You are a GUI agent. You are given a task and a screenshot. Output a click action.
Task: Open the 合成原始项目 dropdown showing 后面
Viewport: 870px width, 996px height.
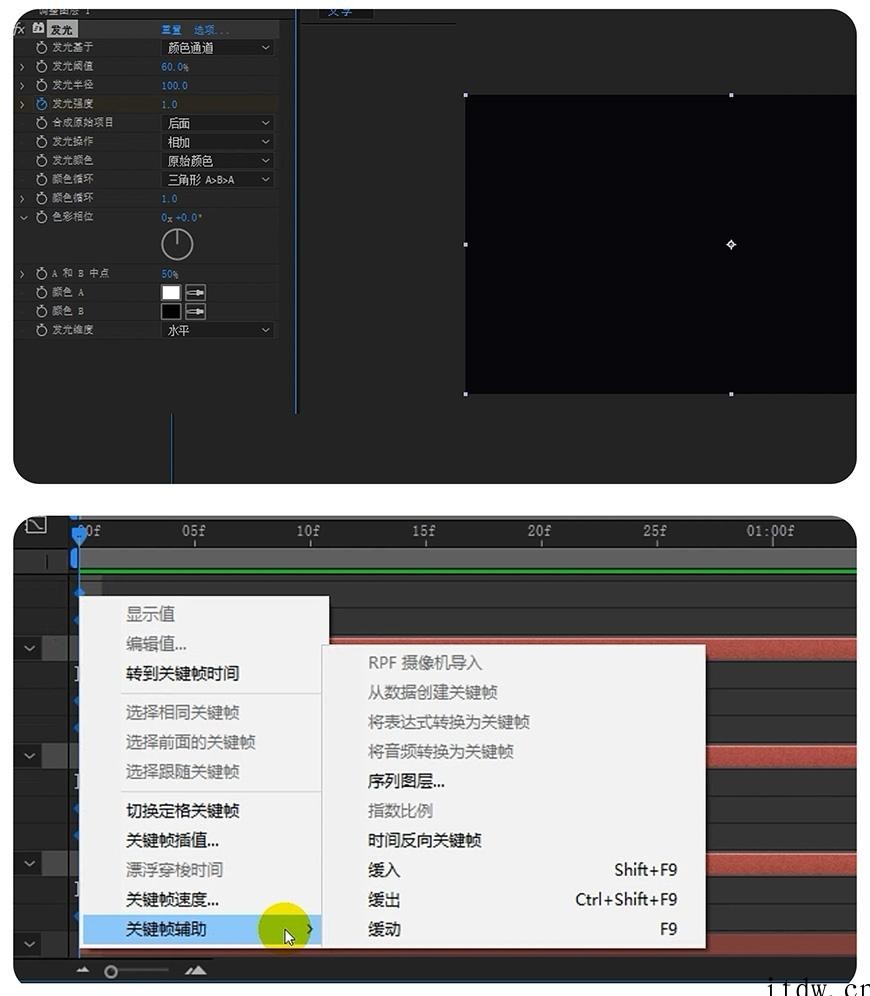tap(218, 123)
